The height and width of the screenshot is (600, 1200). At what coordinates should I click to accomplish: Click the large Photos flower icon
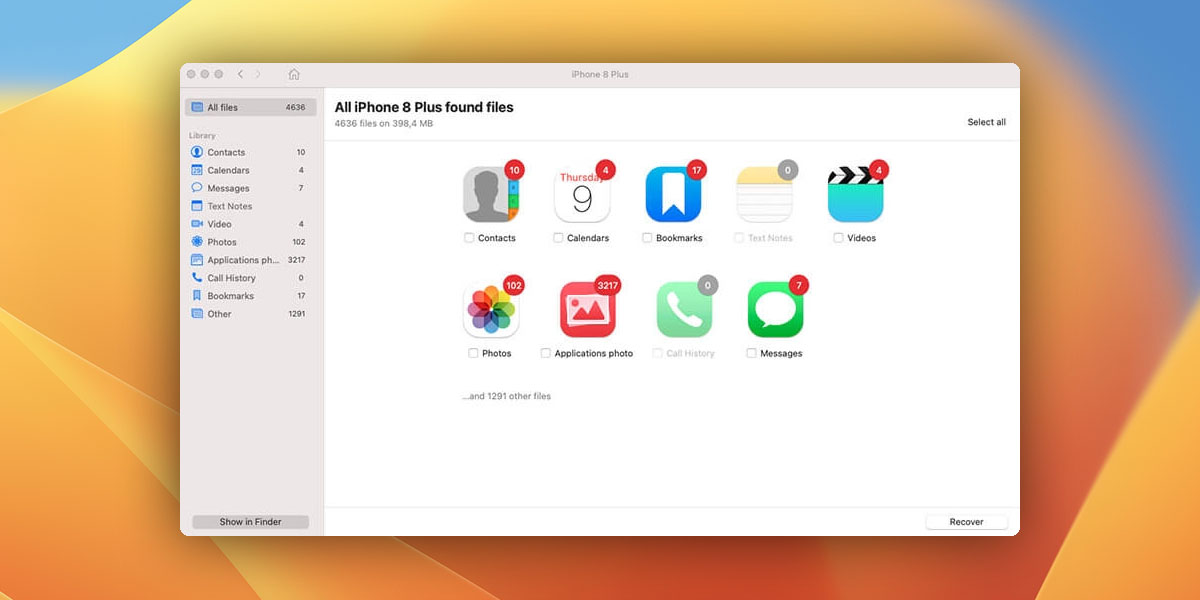pos(491,309)
